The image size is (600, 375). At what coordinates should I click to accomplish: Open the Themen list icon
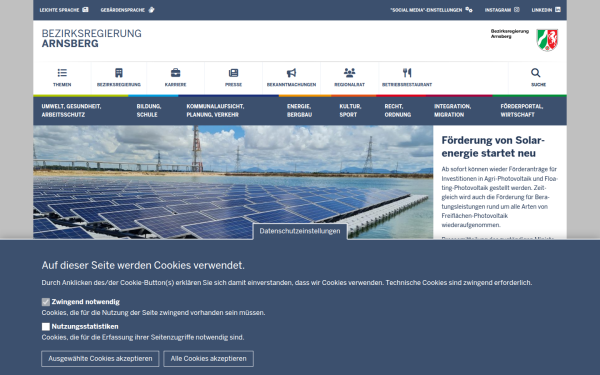(62, 73)
